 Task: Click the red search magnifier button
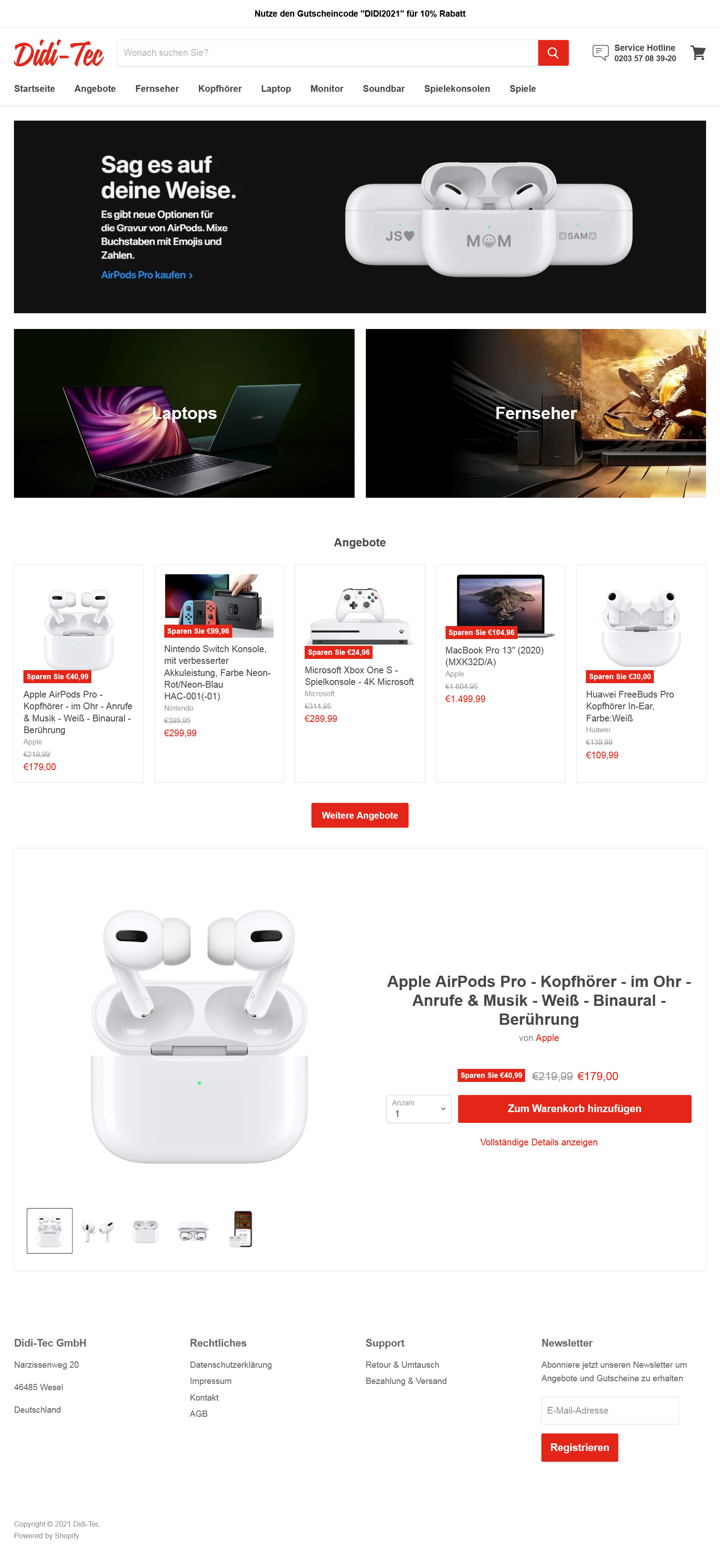[x=553, y=53]
